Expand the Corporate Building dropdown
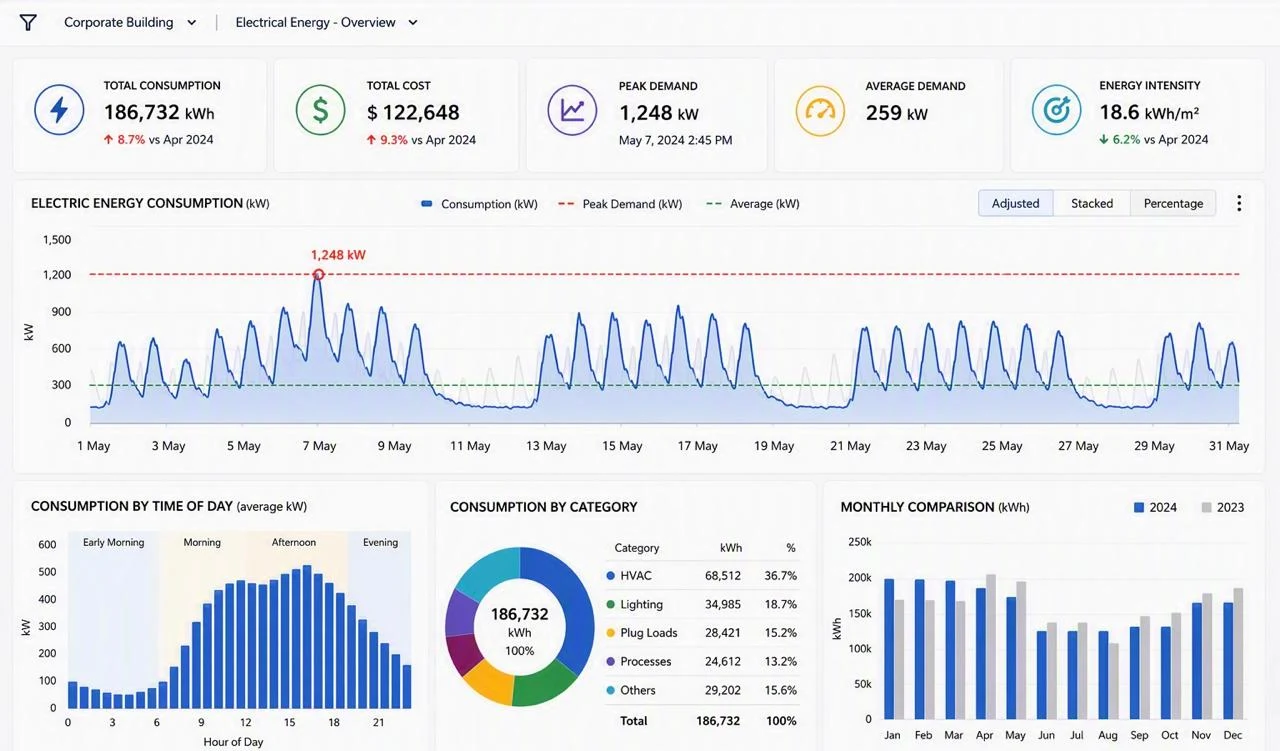The image size is (1280, 751). coord(130,22)
